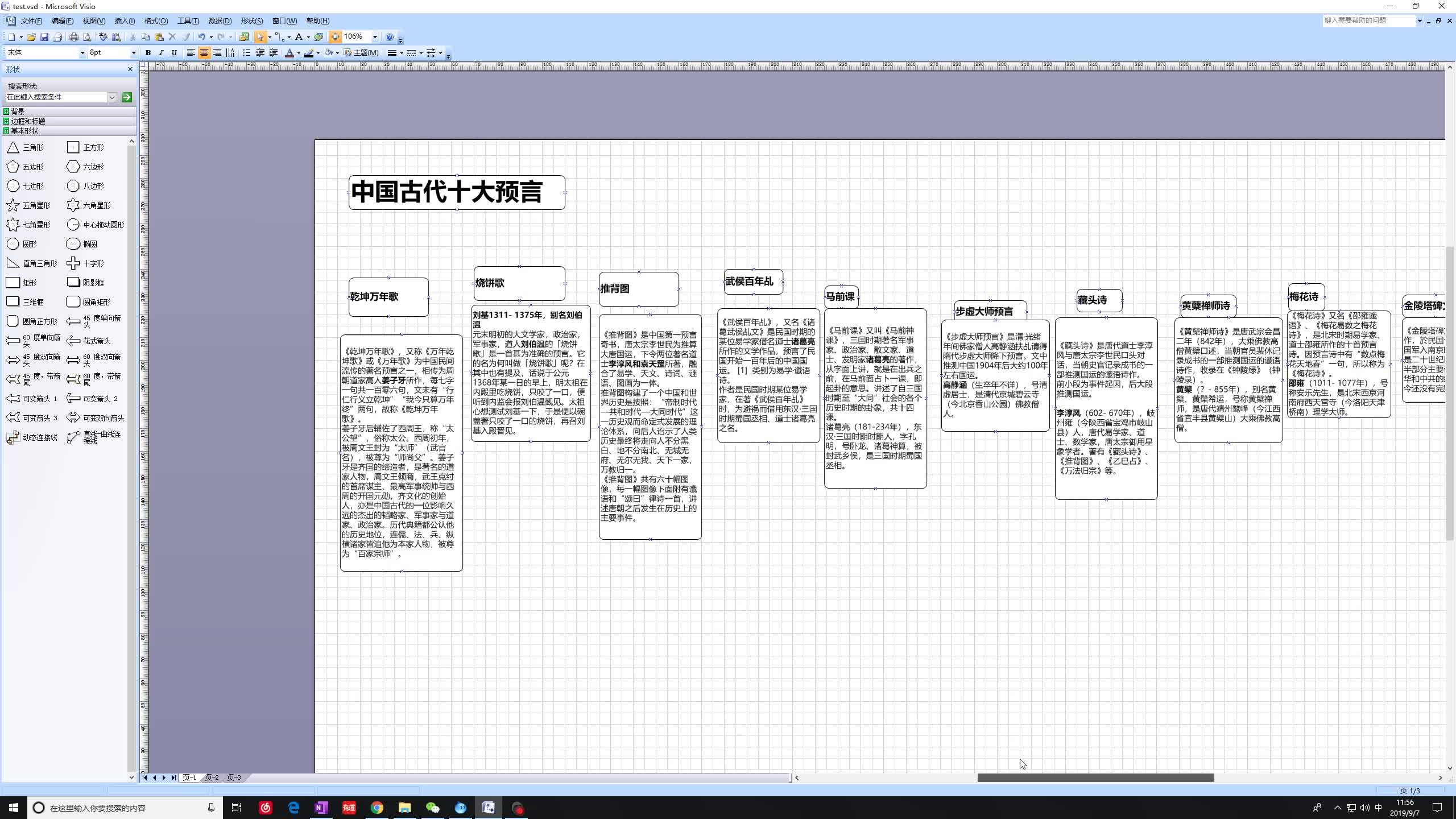Set text alignment to right
The height and width of the screenshot is (819, 1456).
tap(217, 53)
